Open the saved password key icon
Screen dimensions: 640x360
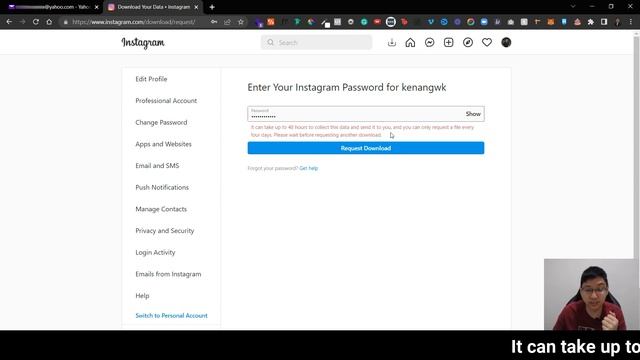point(214,22)
